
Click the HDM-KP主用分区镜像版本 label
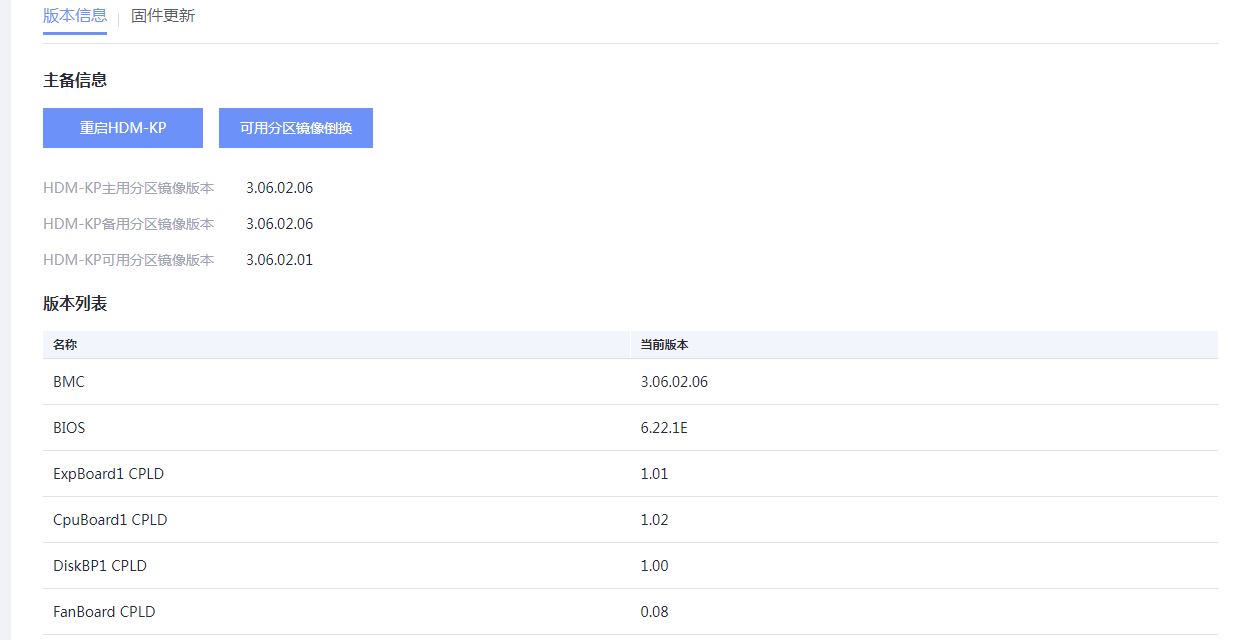coord(128,188)
